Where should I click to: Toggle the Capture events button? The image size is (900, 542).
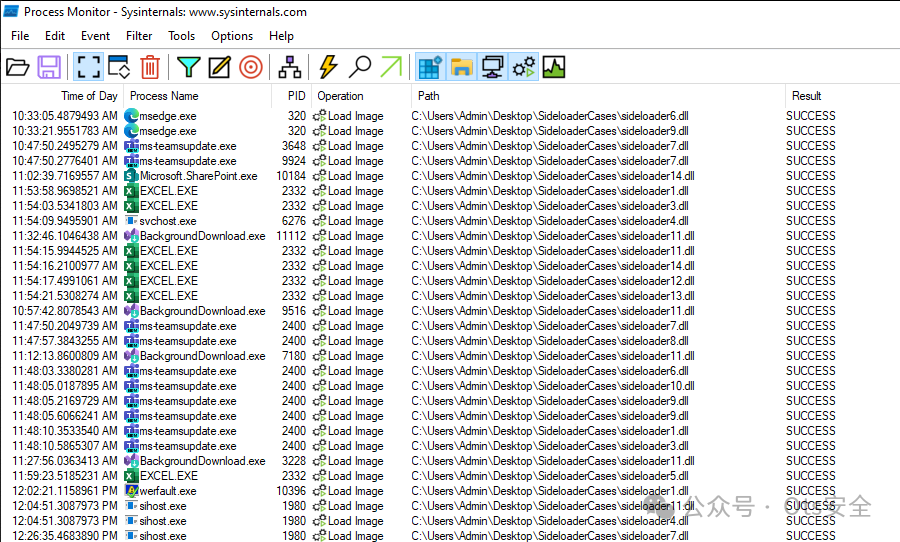coord(88,67)
